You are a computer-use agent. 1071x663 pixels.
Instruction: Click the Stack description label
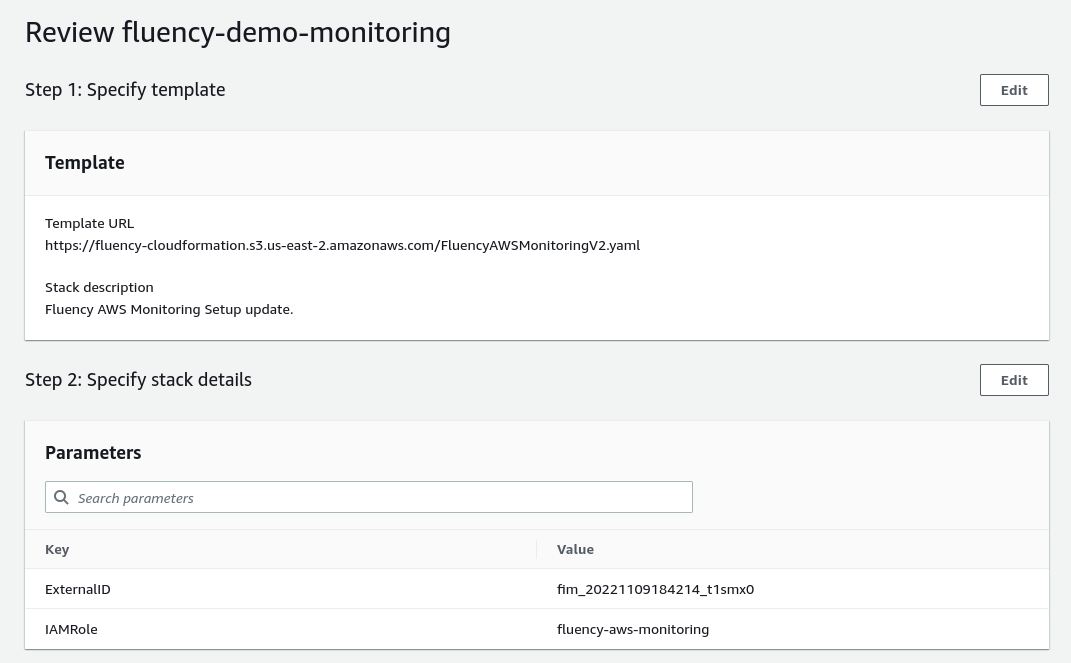99,287
